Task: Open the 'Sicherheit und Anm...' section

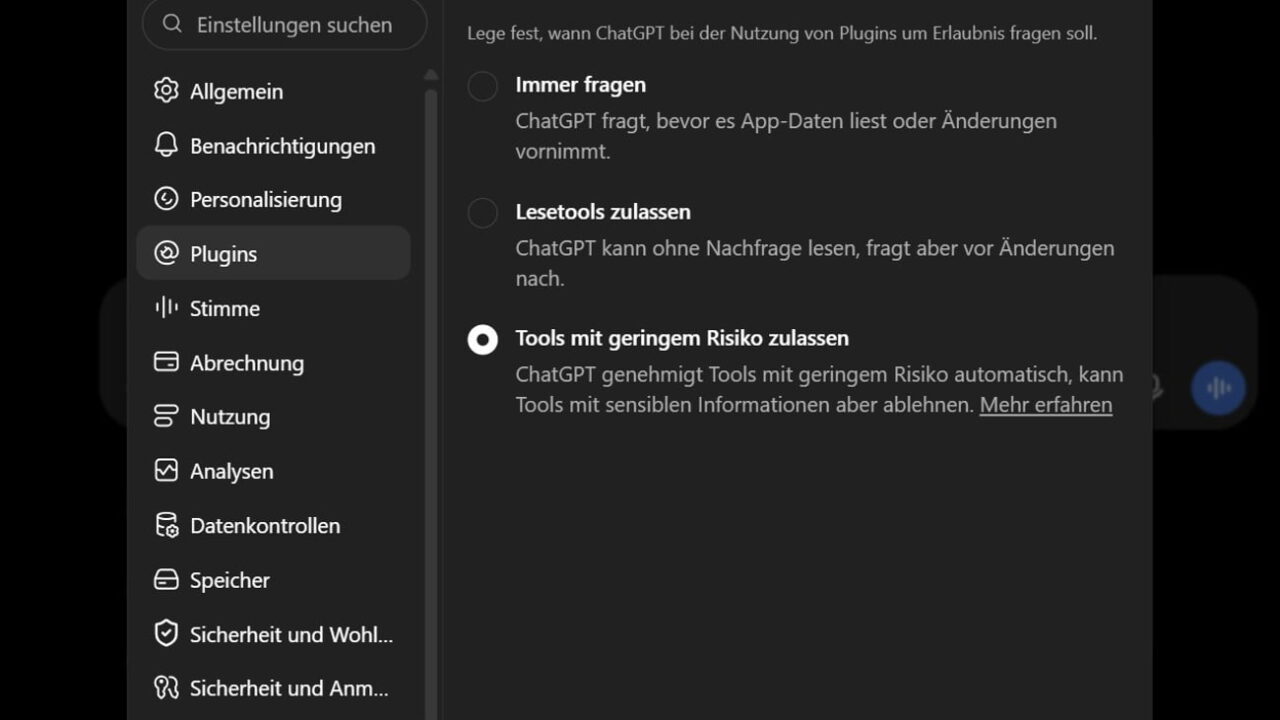Action: [273, 688]
